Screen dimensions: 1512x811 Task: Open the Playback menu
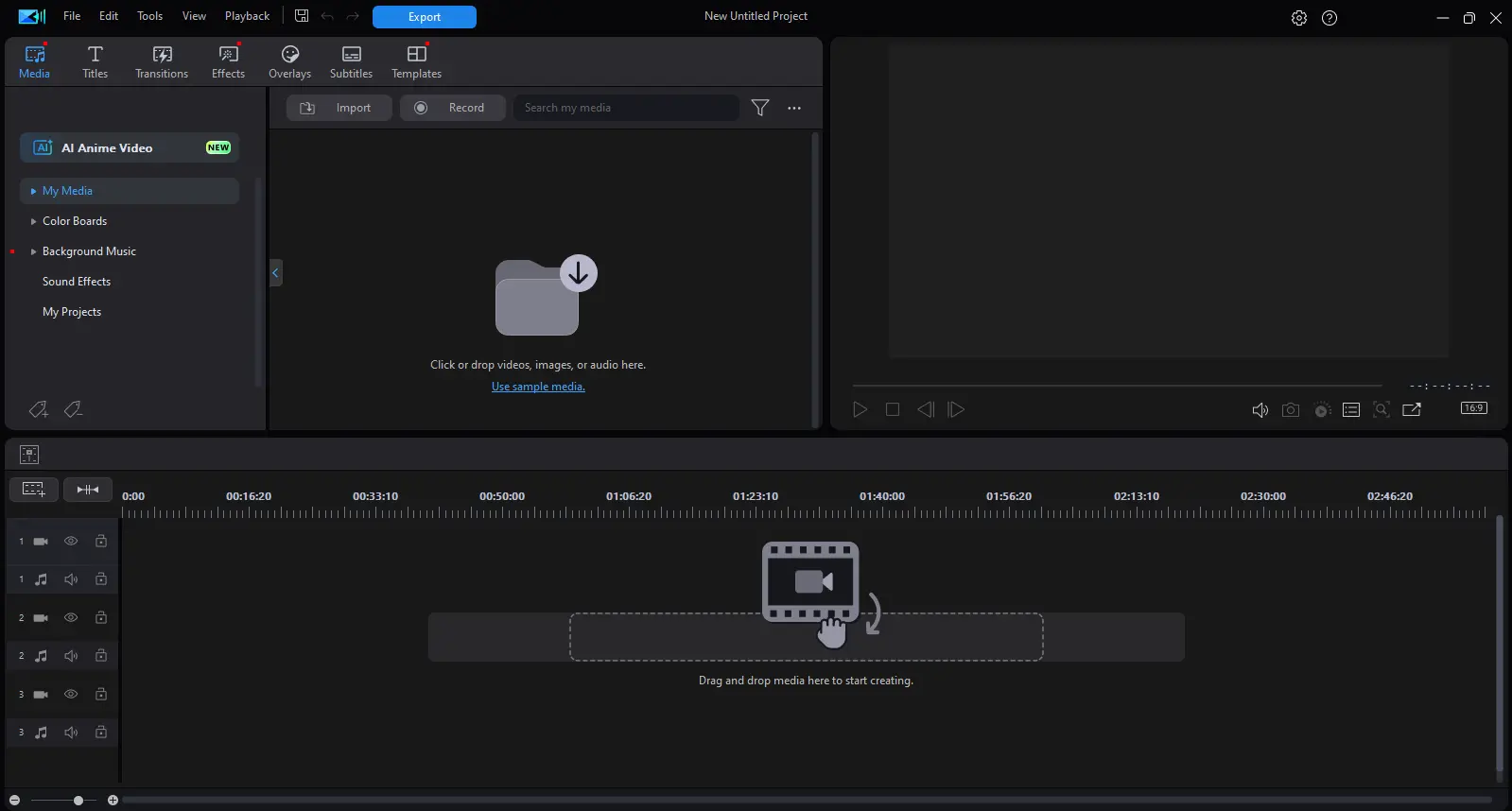tap(247, 16)
